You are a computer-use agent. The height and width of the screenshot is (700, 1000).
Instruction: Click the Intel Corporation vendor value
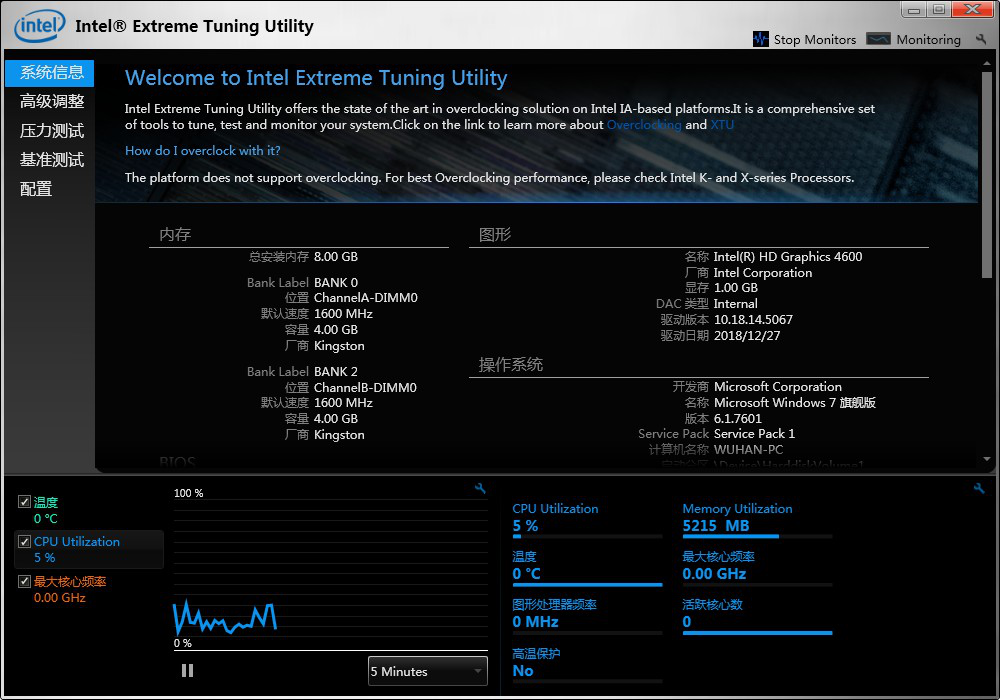pos(763,273)
